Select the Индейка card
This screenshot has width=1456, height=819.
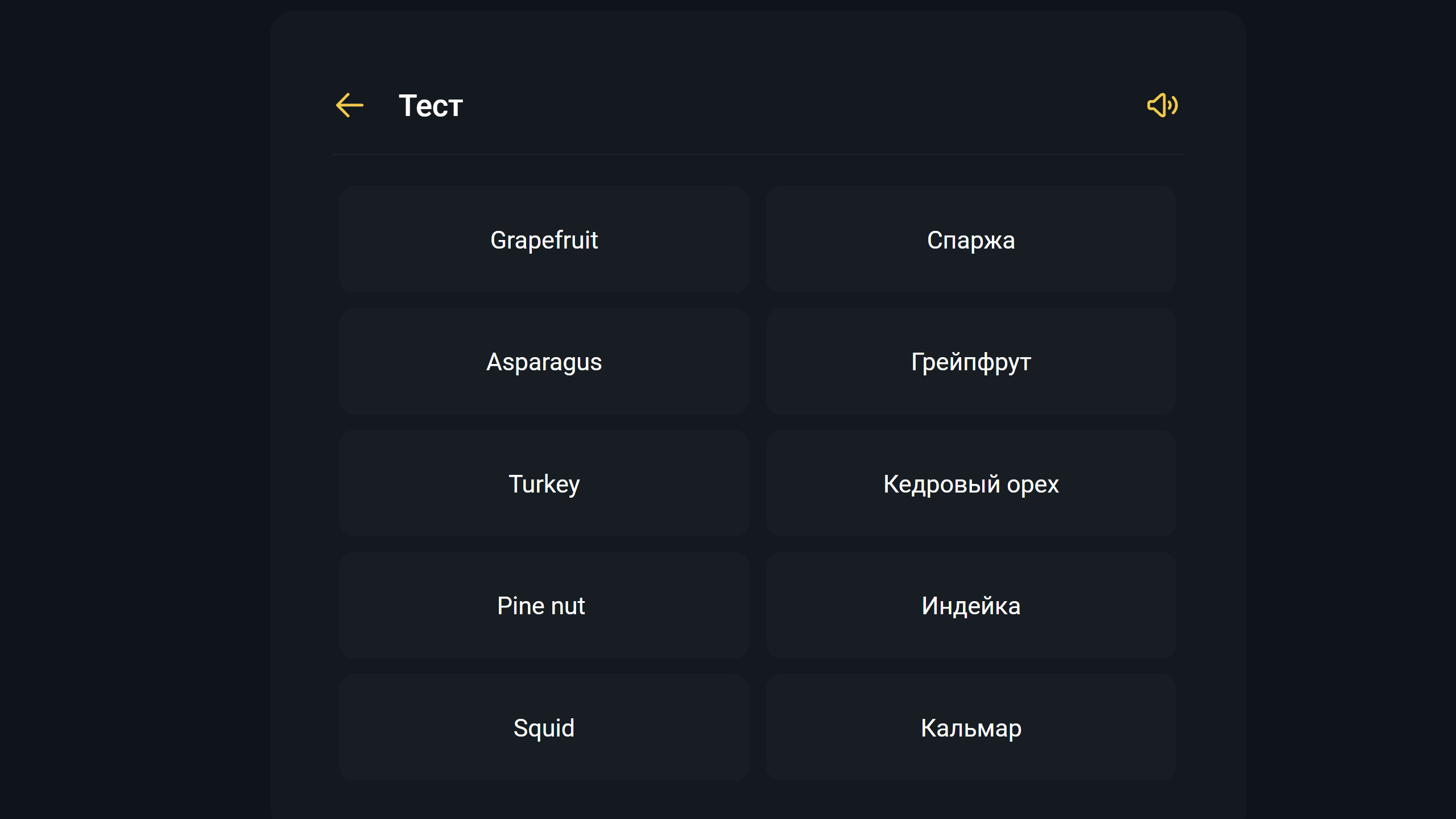point(970,605)
